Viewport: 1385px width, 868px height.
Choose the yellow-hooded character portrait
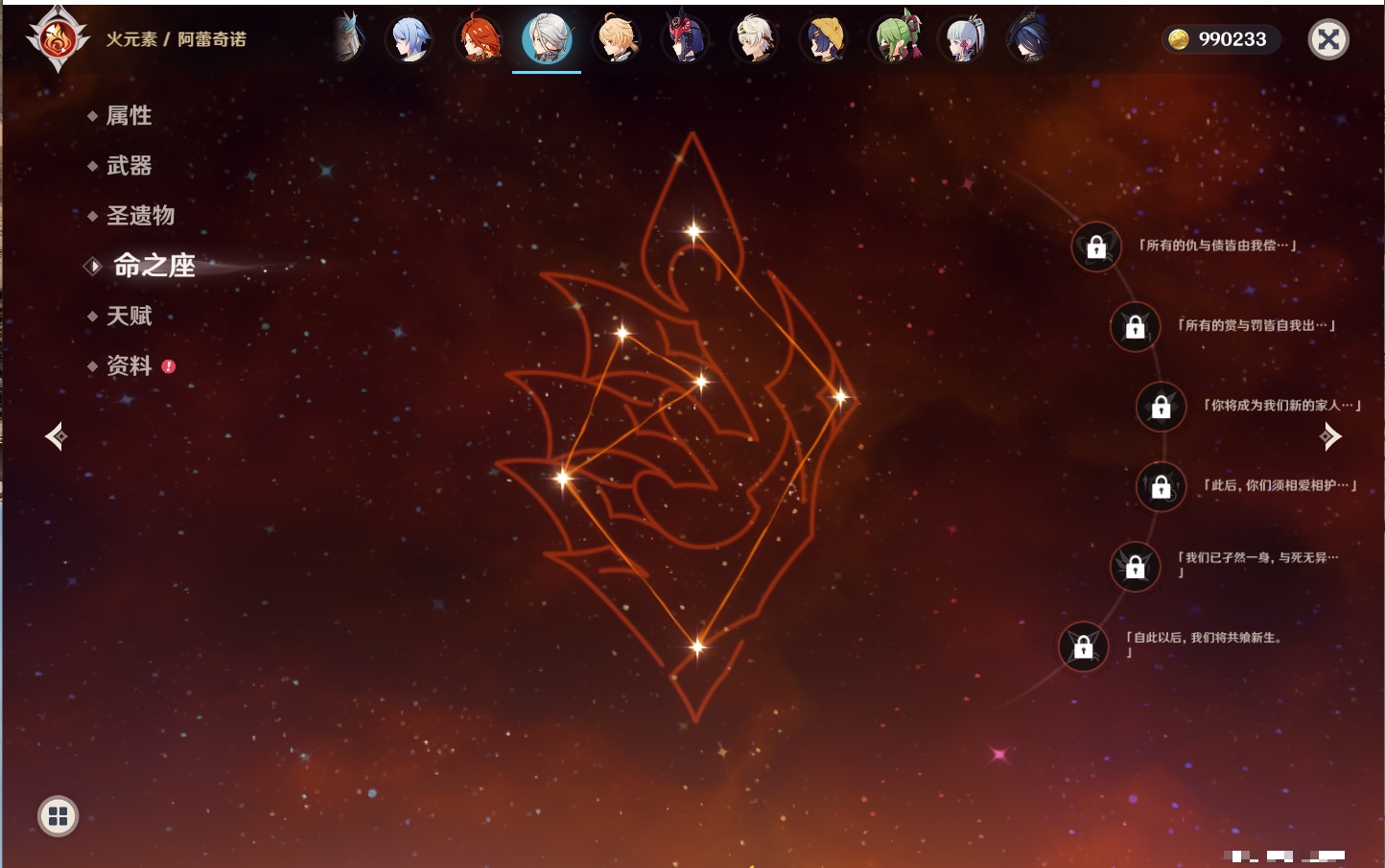click(824, 40)
